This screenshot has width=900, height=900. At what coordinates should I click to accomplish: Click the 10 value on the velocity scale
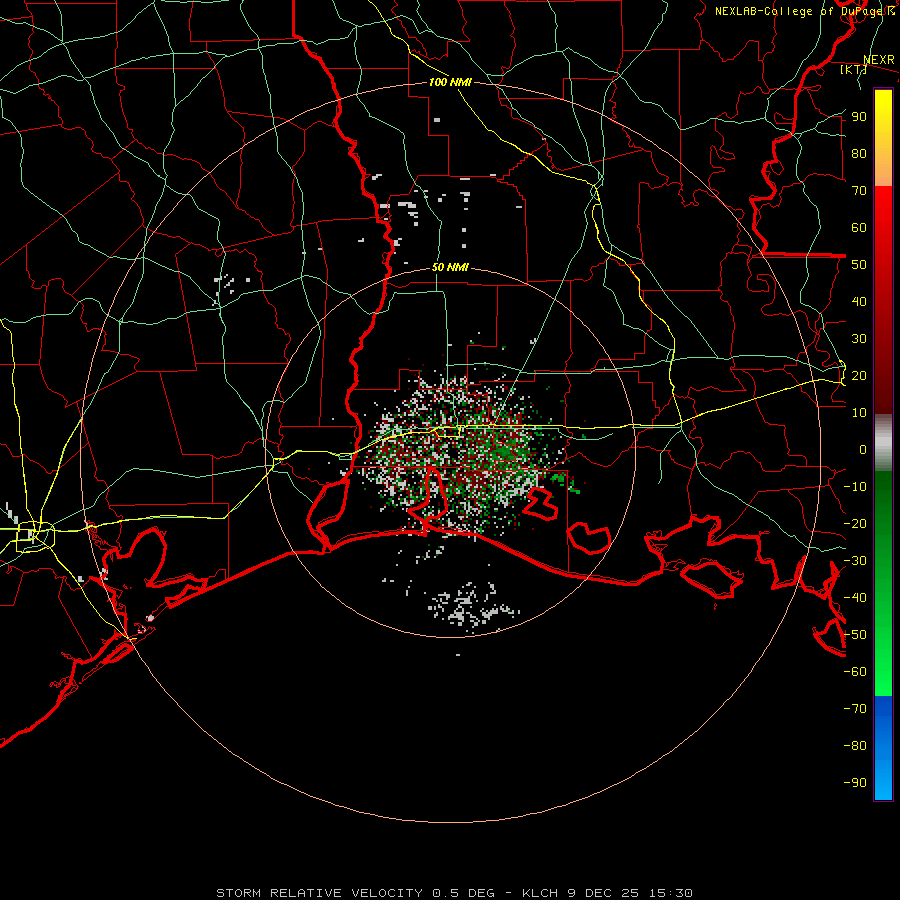[859, 413]
